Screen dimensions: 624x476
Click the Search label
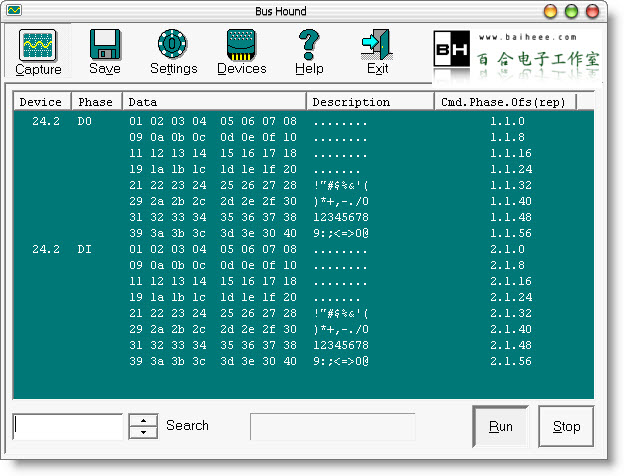tap(187, 425)
